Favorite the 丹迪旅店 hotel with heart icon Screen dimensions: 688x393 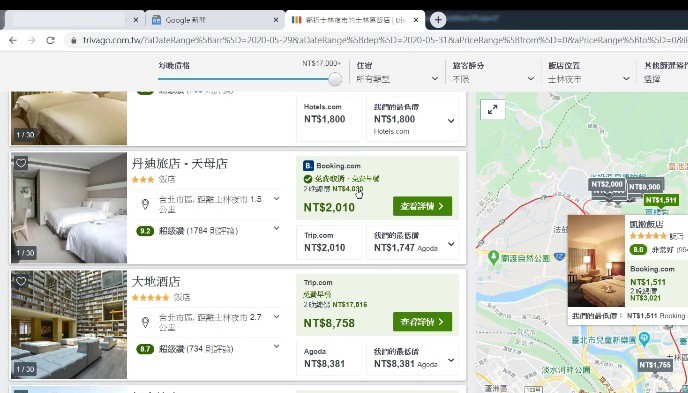(21, 164)
